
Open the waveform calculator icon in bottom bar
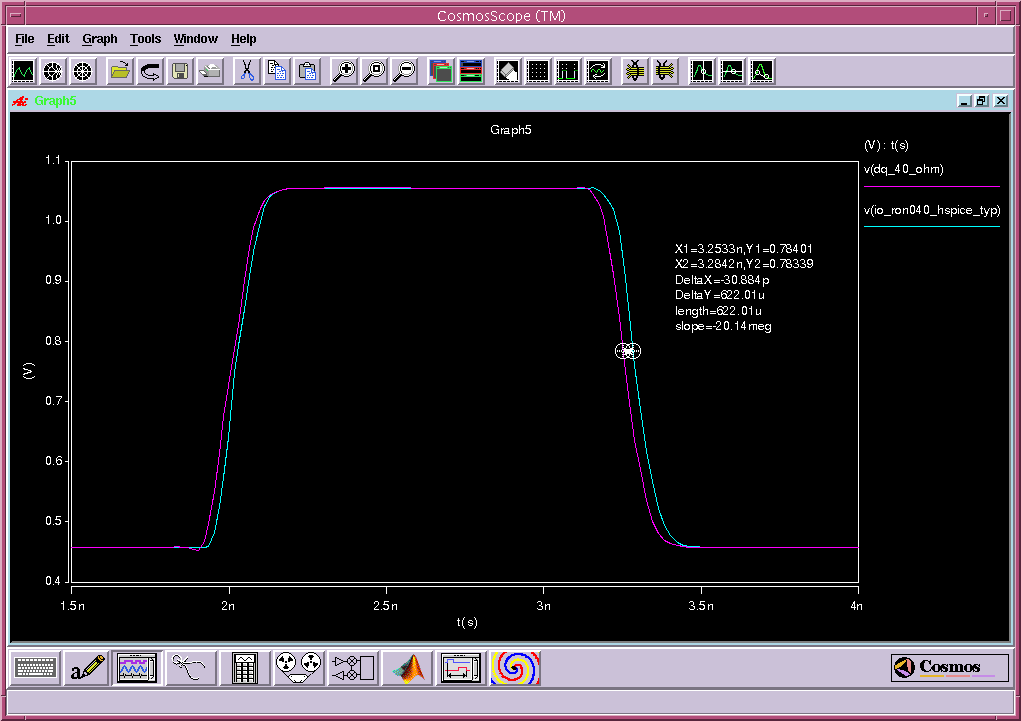point(244,668)
